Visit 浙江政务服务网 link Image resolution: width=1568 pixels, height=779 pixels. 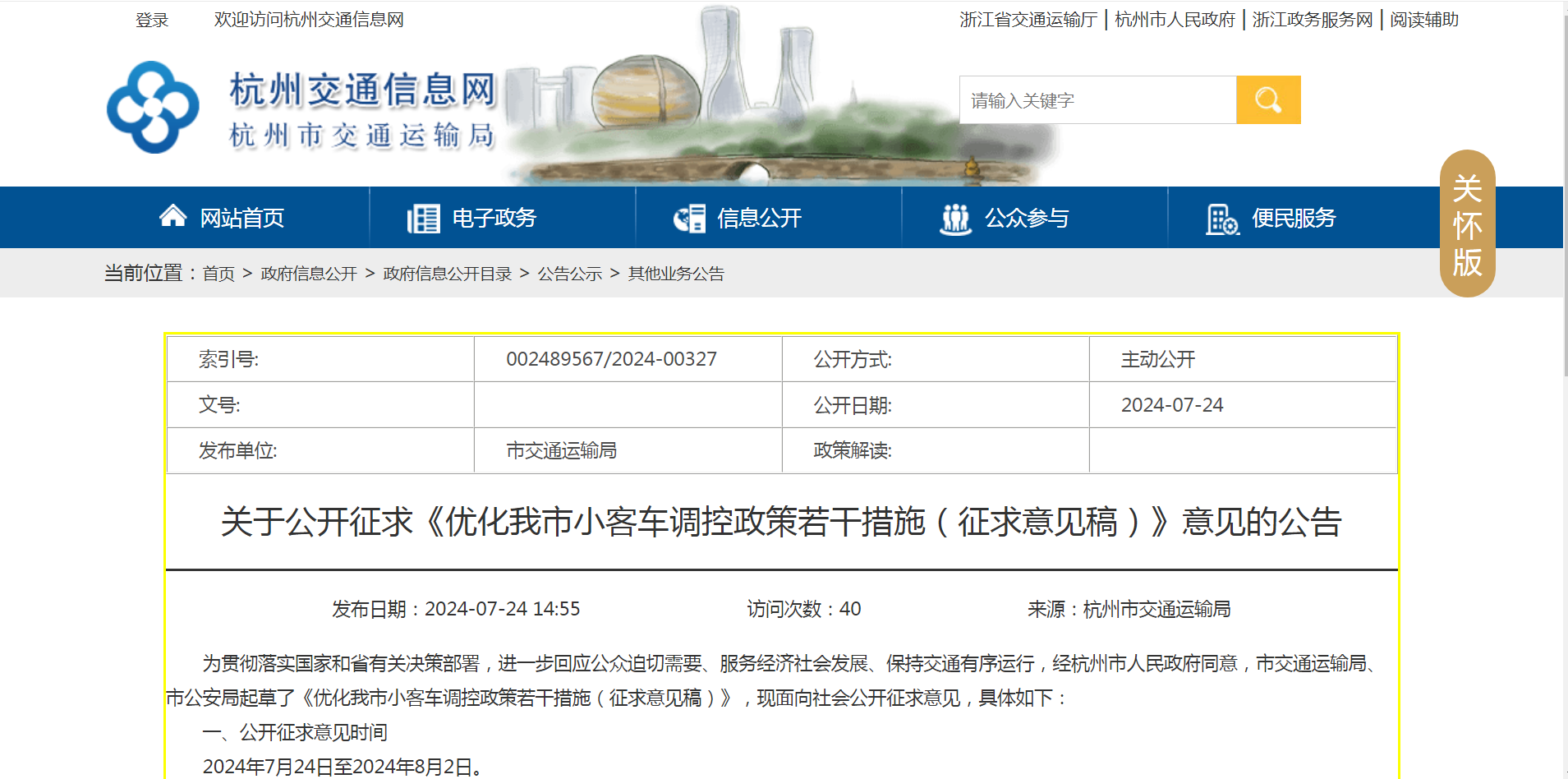point(1312,20)
